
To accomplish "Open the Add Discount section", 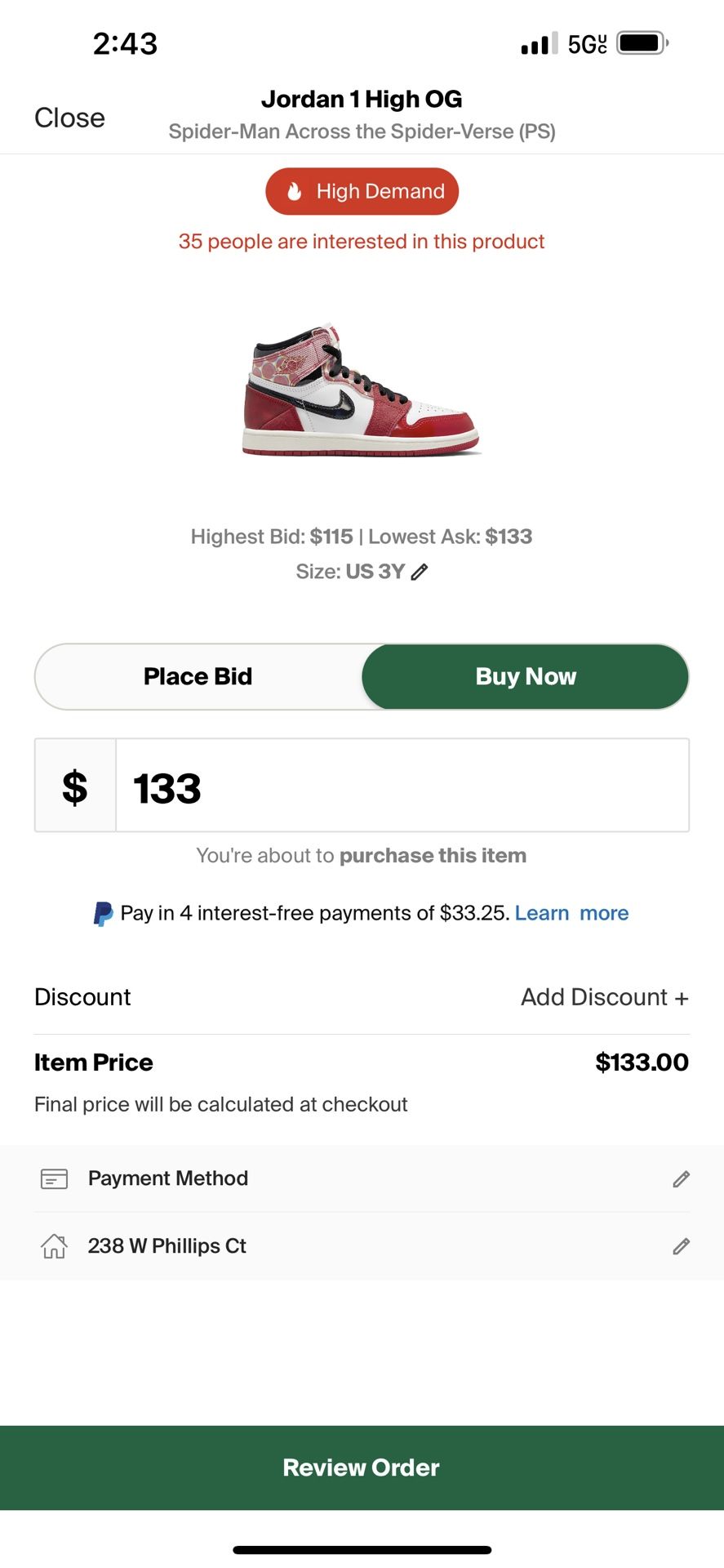I will tap(604, 997).
